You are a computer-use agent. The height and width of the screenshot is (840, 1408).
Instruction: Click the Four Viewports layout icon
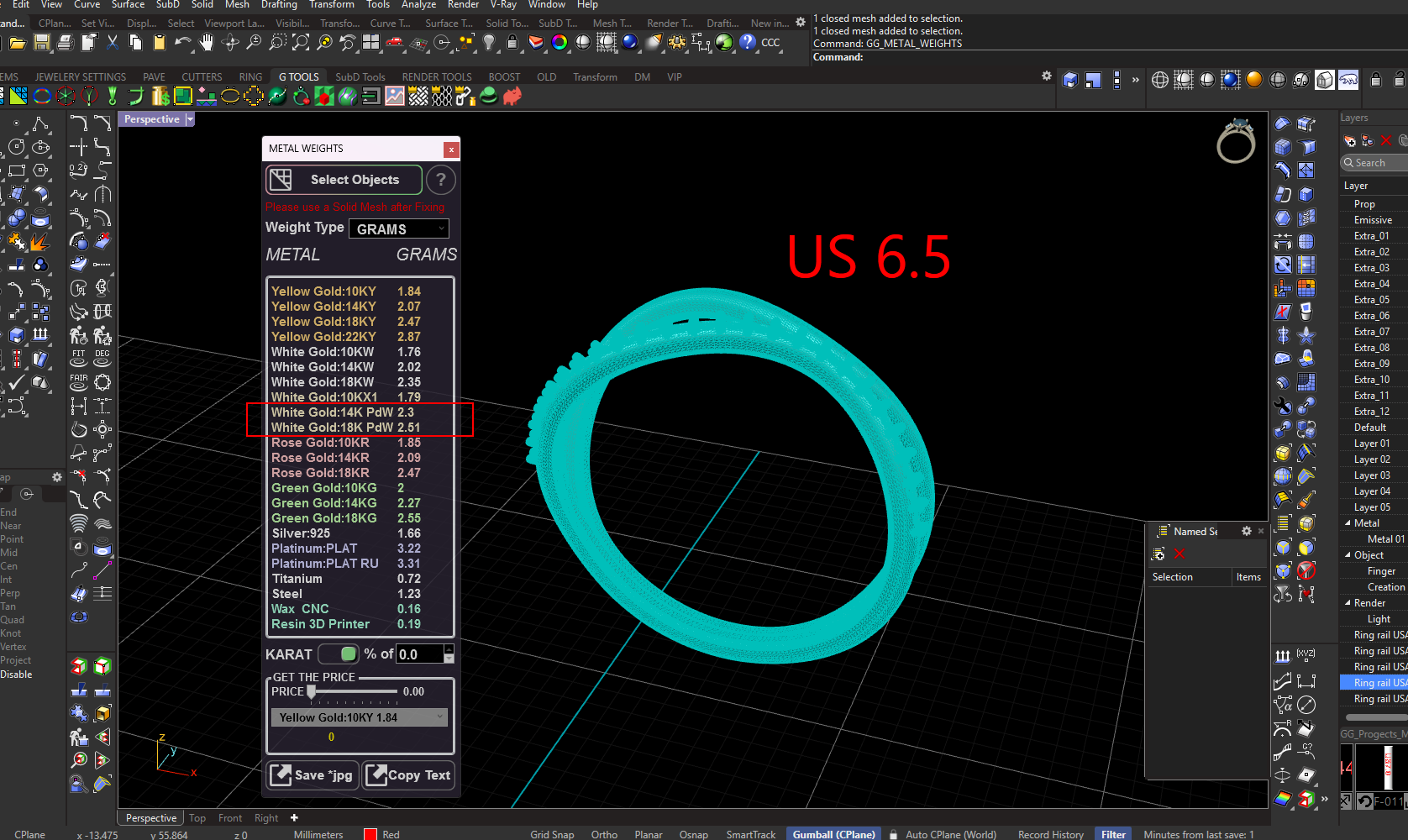[x=370, y=42]
